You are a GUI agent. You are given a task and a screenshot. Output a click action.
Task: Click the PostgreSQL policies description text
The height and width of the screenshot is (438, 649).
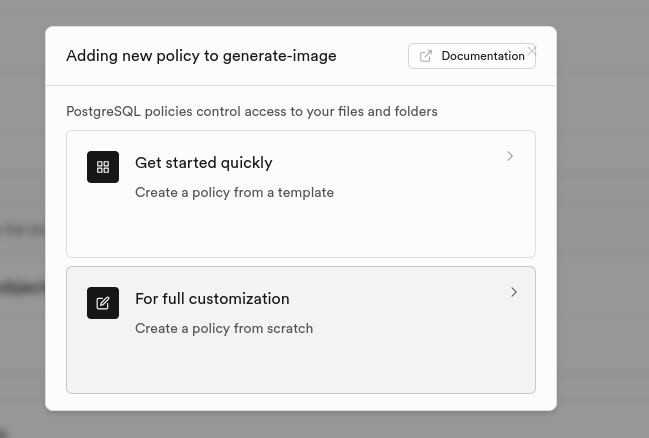point(252,111)
